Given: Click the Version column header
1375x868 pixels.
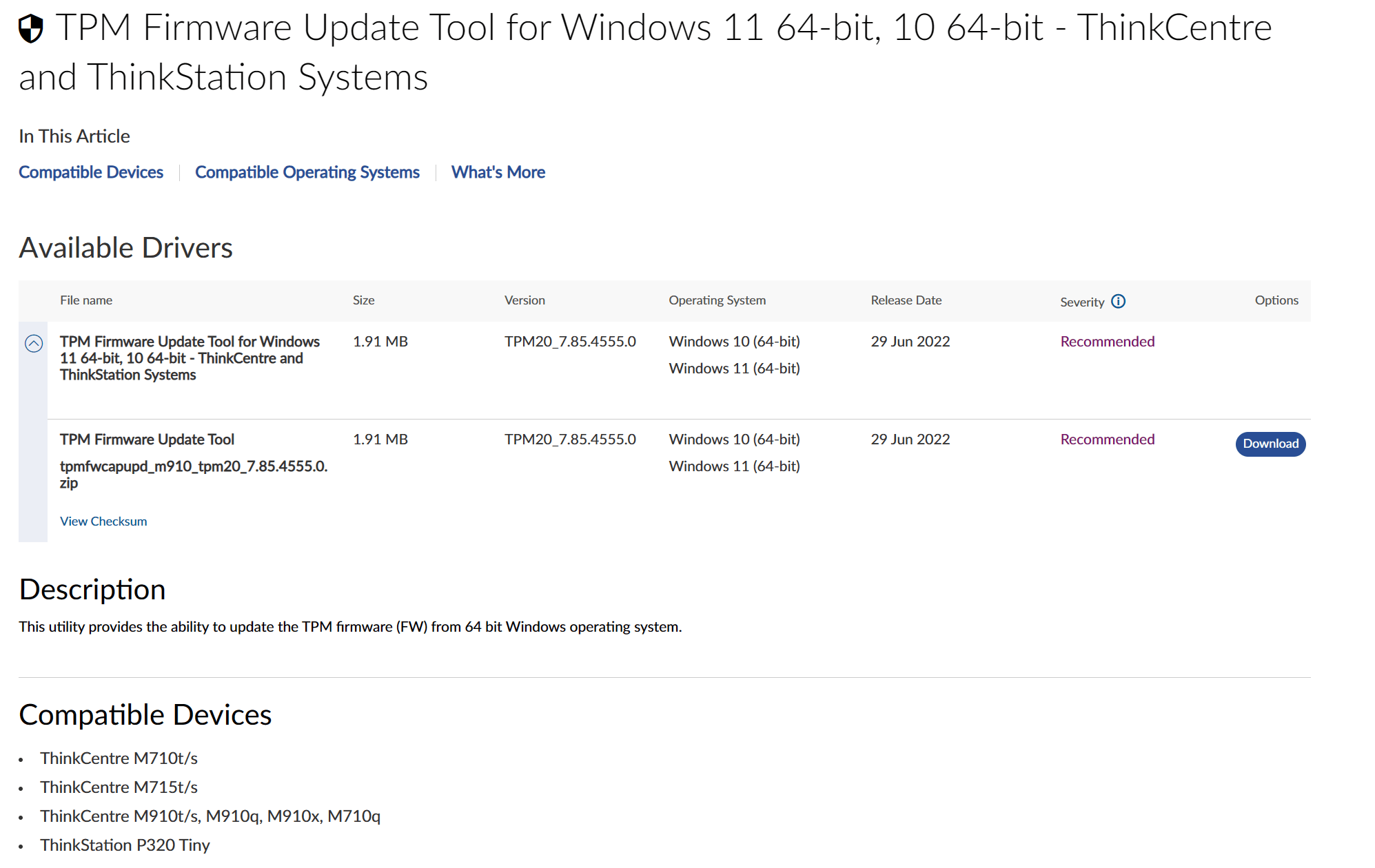Looking at the screenshot, I should (524, 300).
